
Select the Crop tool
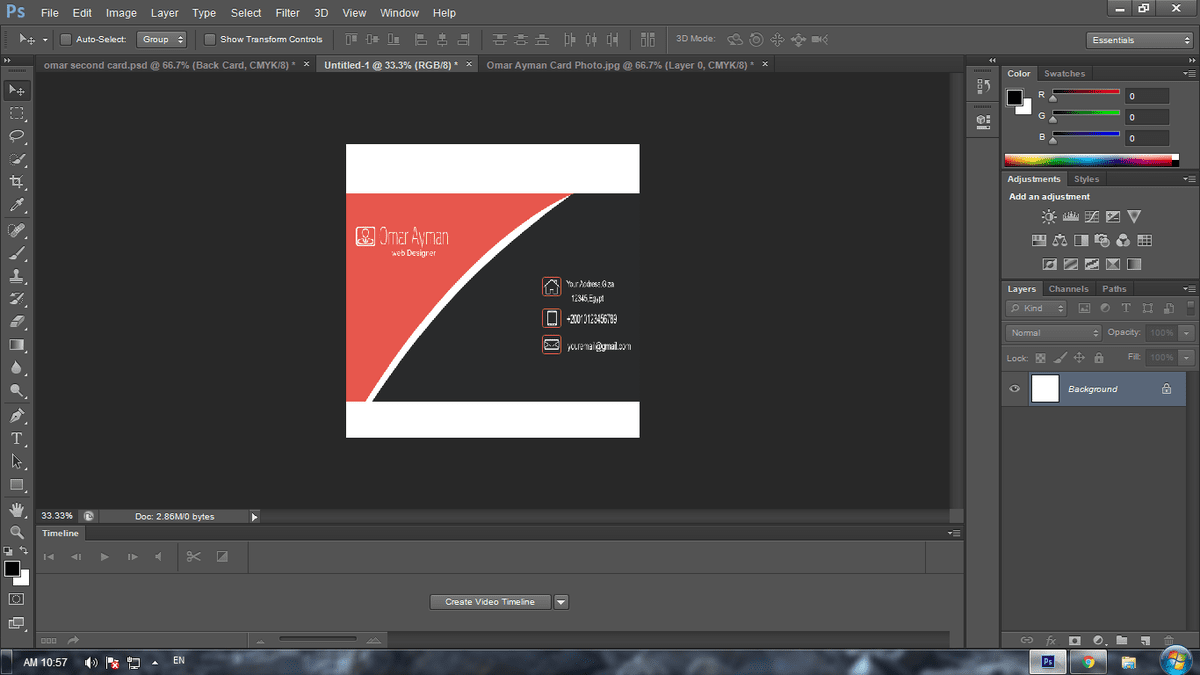pyautogui.click(x=17, y=182)
